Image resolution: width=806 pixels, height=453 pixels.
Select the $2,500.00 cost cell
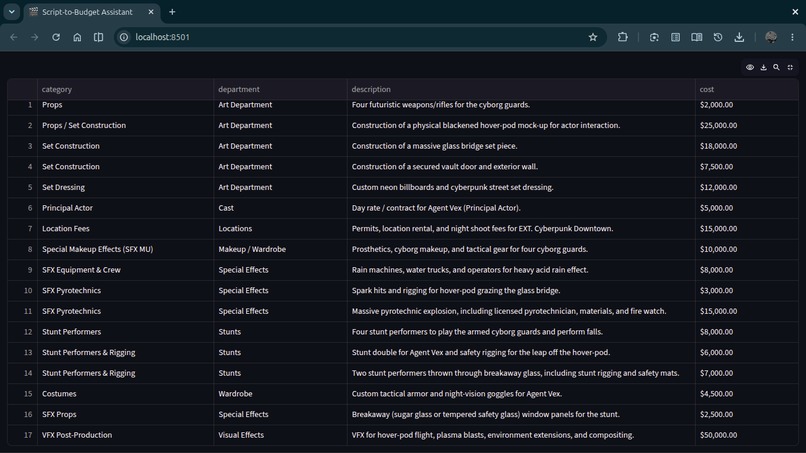pyautogui.click(x=746, y=414)
